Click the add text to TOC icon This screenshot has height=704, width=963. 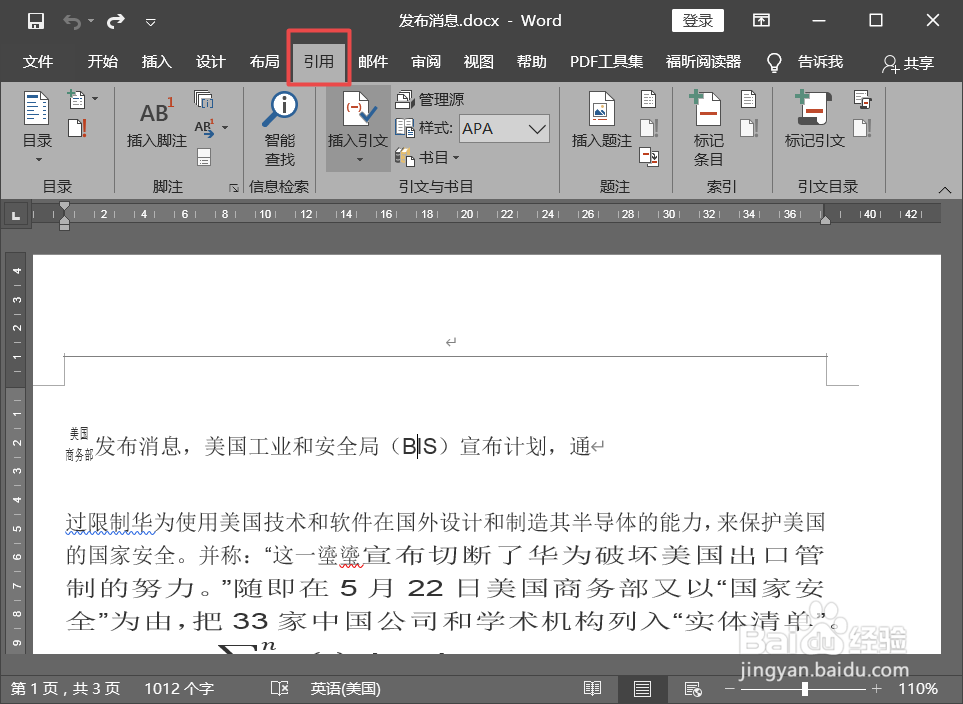click(77, 99)
